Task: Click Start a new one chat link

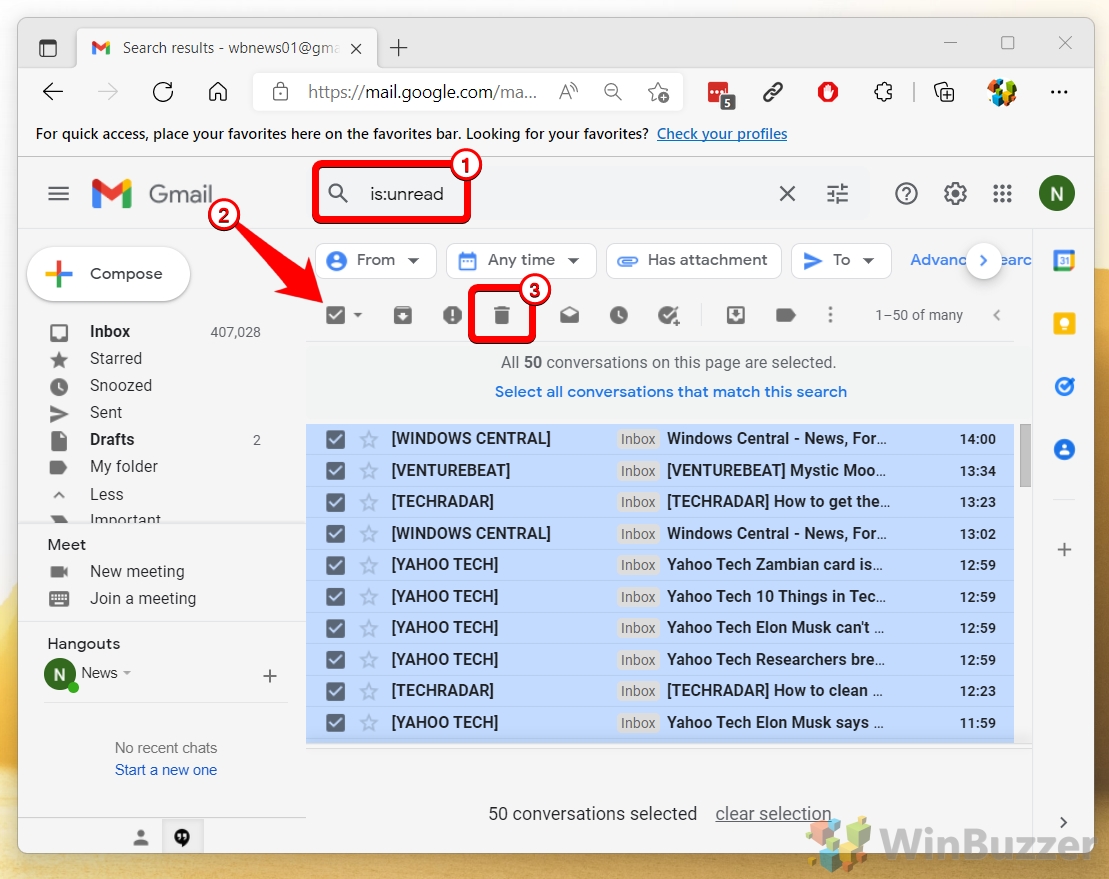Action: 166,770
